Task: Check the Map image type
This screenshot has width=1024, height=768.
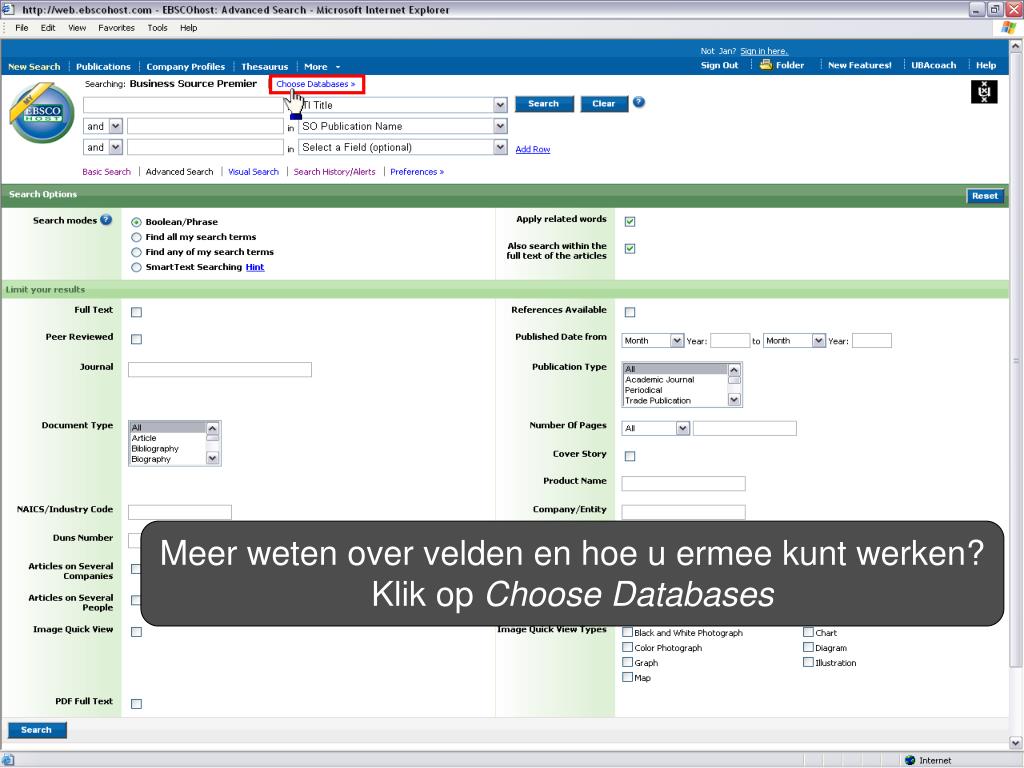Action: click(x=628, y=677)
